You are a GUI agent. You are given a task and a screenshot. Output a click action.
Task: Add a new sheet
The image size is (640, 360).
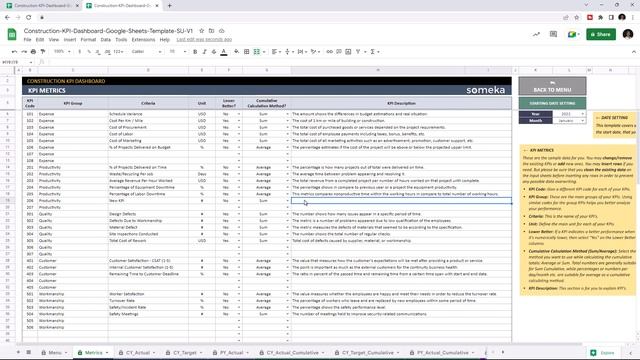click(18, 352)
